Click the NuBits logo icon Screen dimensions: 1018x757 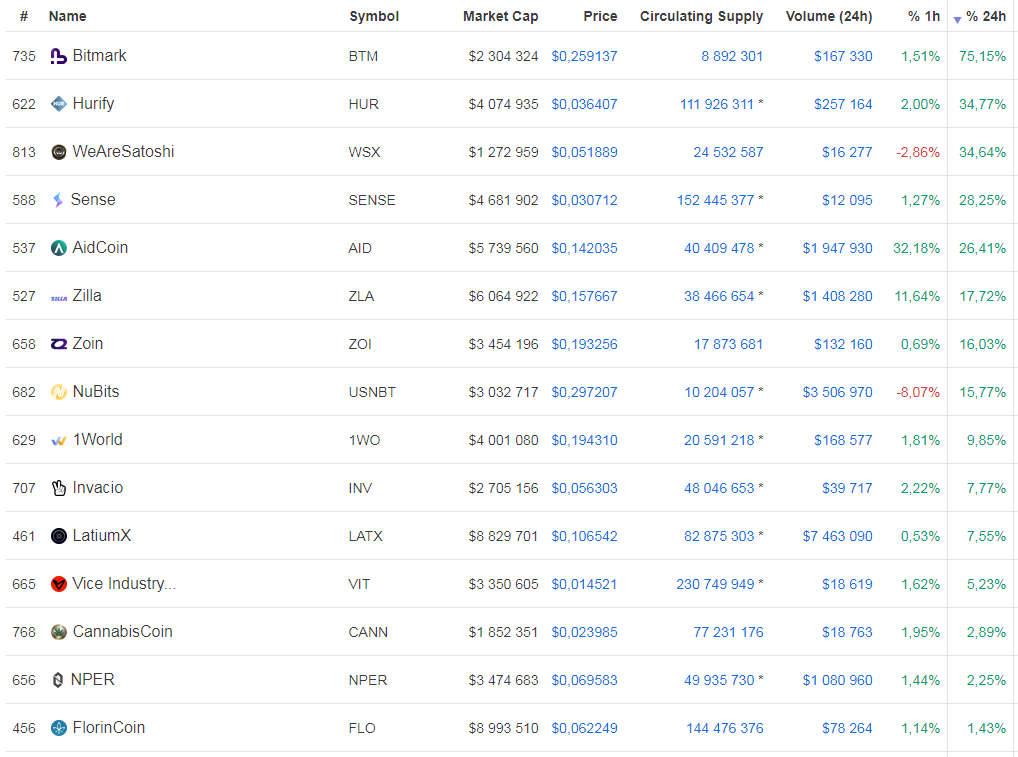pos(58,392)
